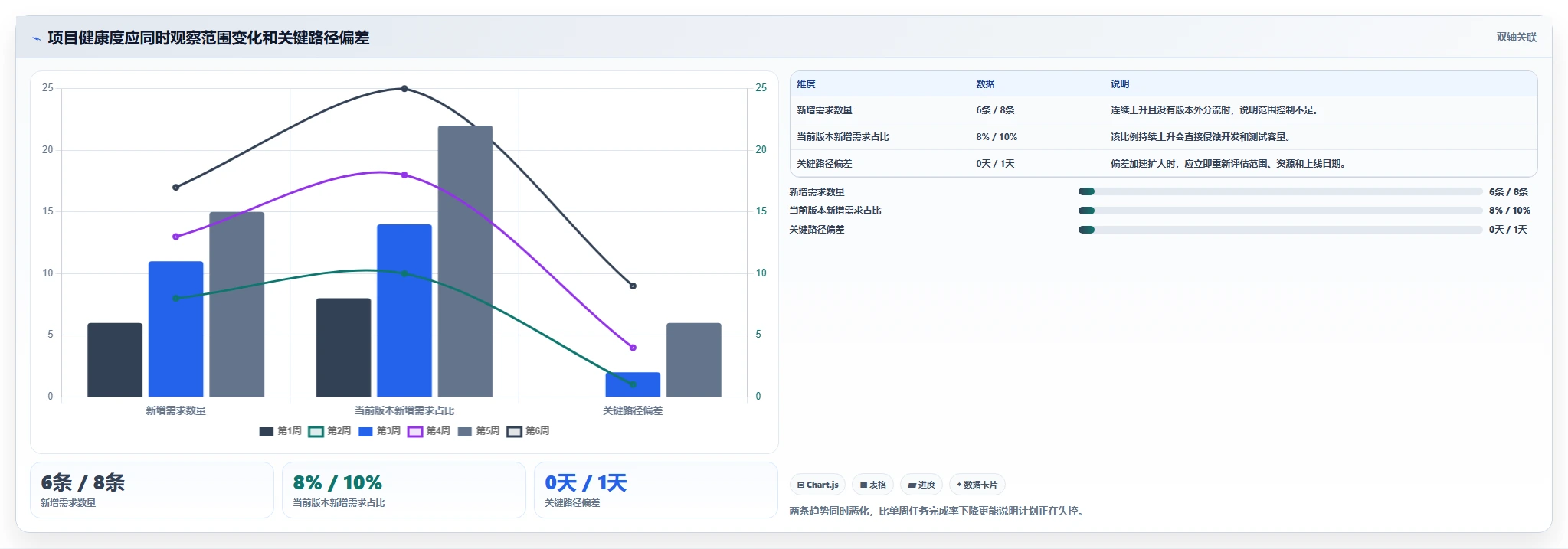Click the blue bar in 当前版本新增需求占比 group
The width and height of the screenshot is (1568, 549).
click(404, 310)
